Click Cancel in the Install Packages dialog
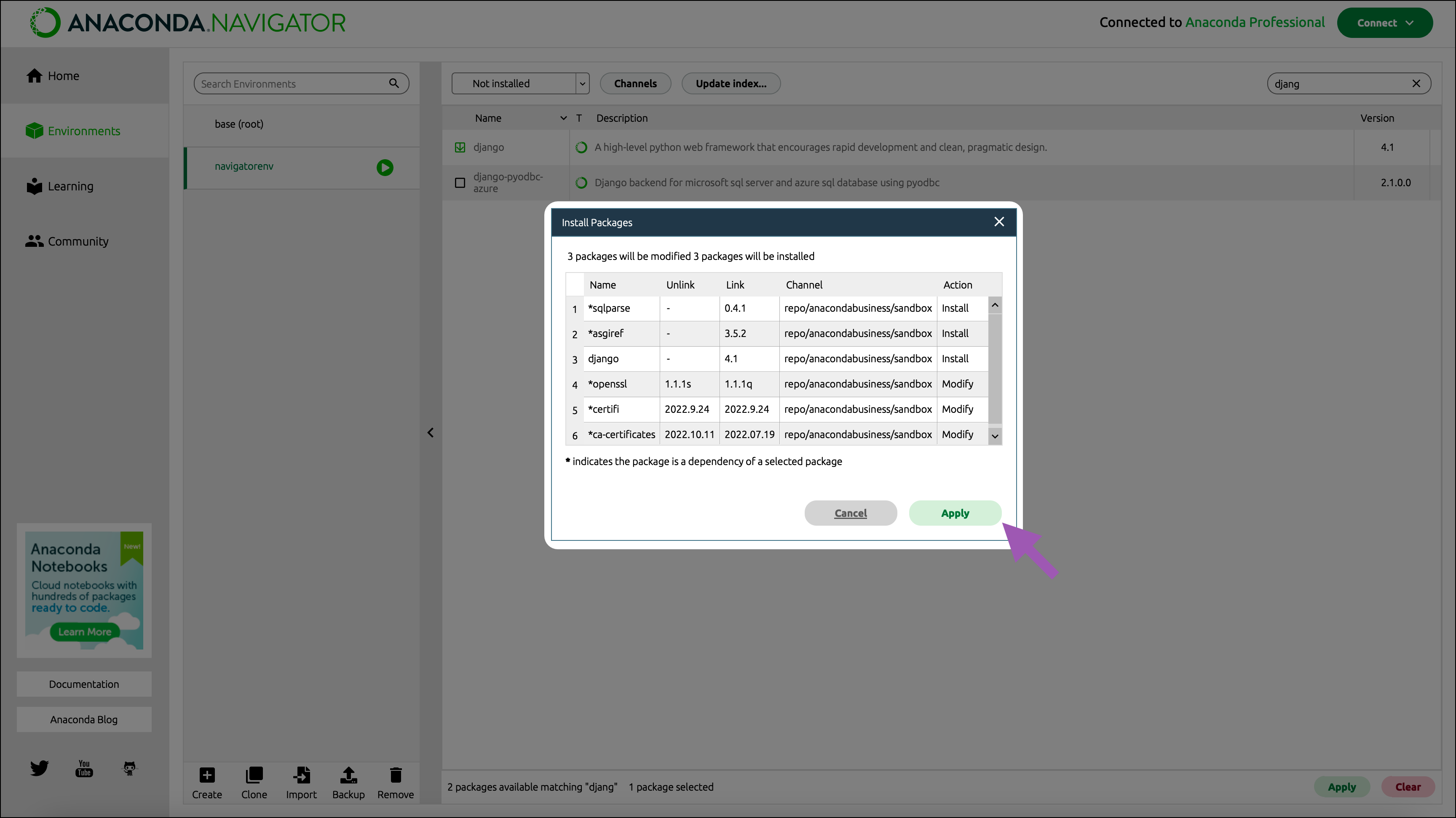1456x818 pixels. point(850,513)
